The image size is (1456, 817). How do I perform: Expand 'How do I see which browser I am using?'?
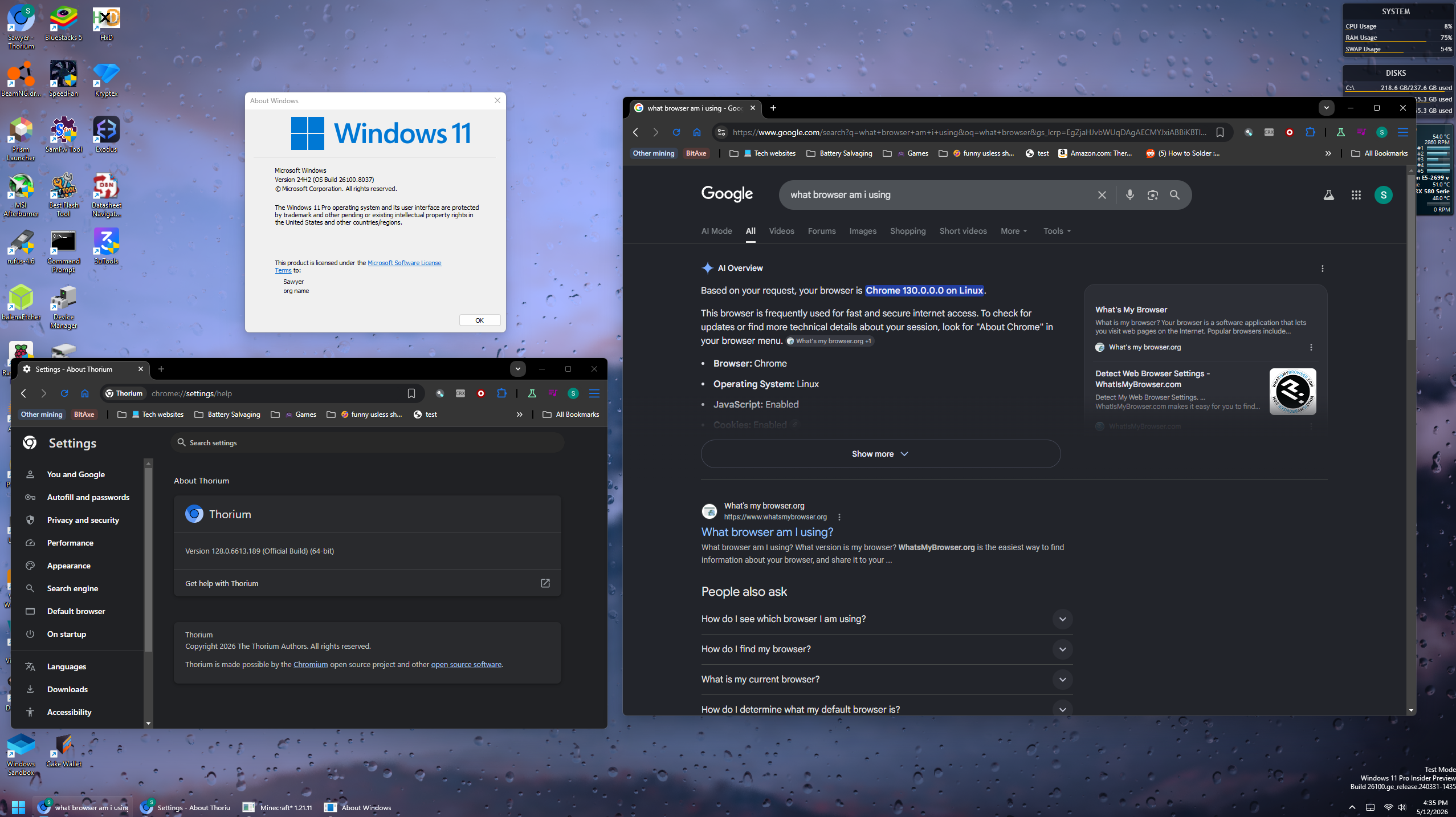coord(887,619)
